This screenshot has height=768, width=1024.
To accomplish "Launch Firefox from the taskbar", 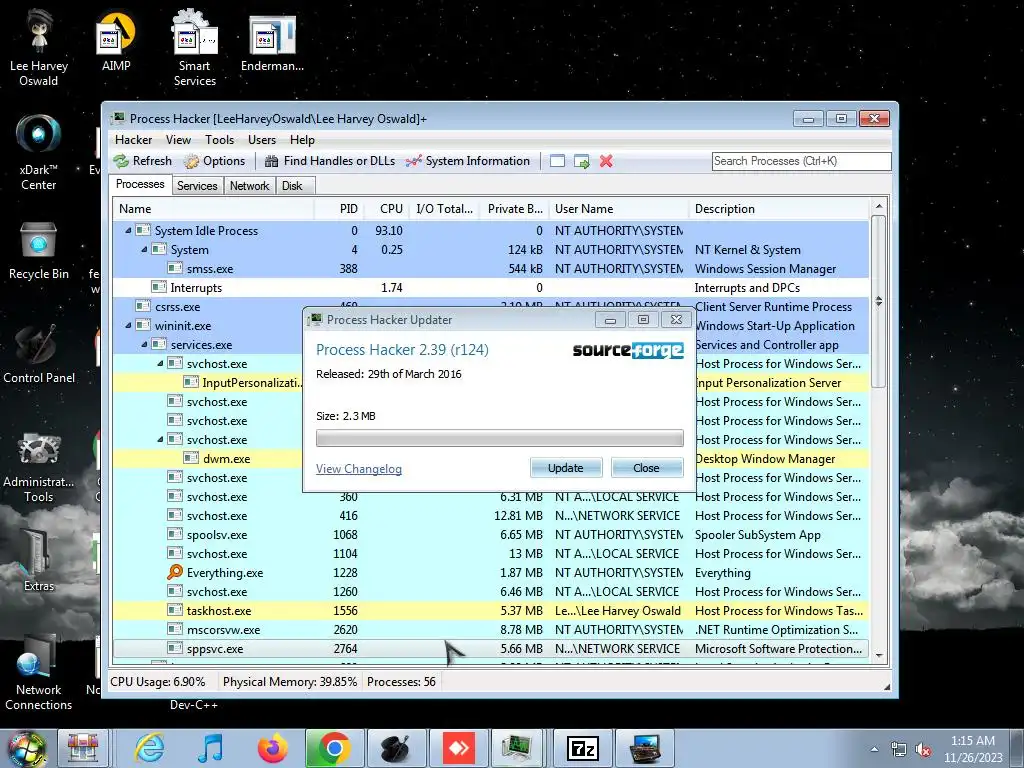I will pyautogui.click(x=272, y=748).
